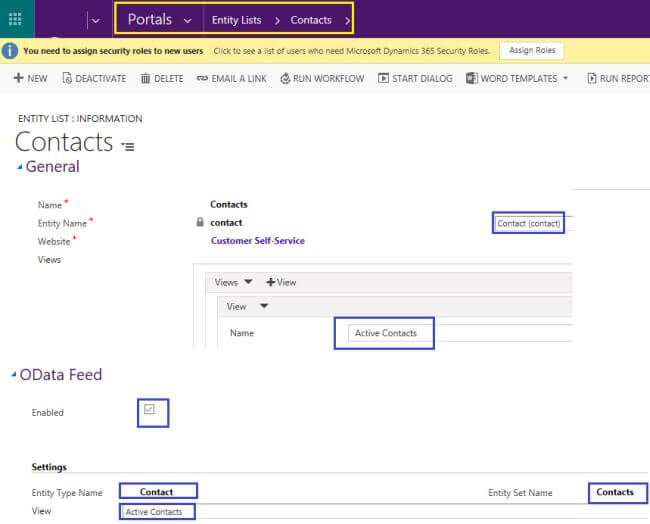Click the plus icon for NEW
This screenshot has width=650, height=524.
coord(18,78)
